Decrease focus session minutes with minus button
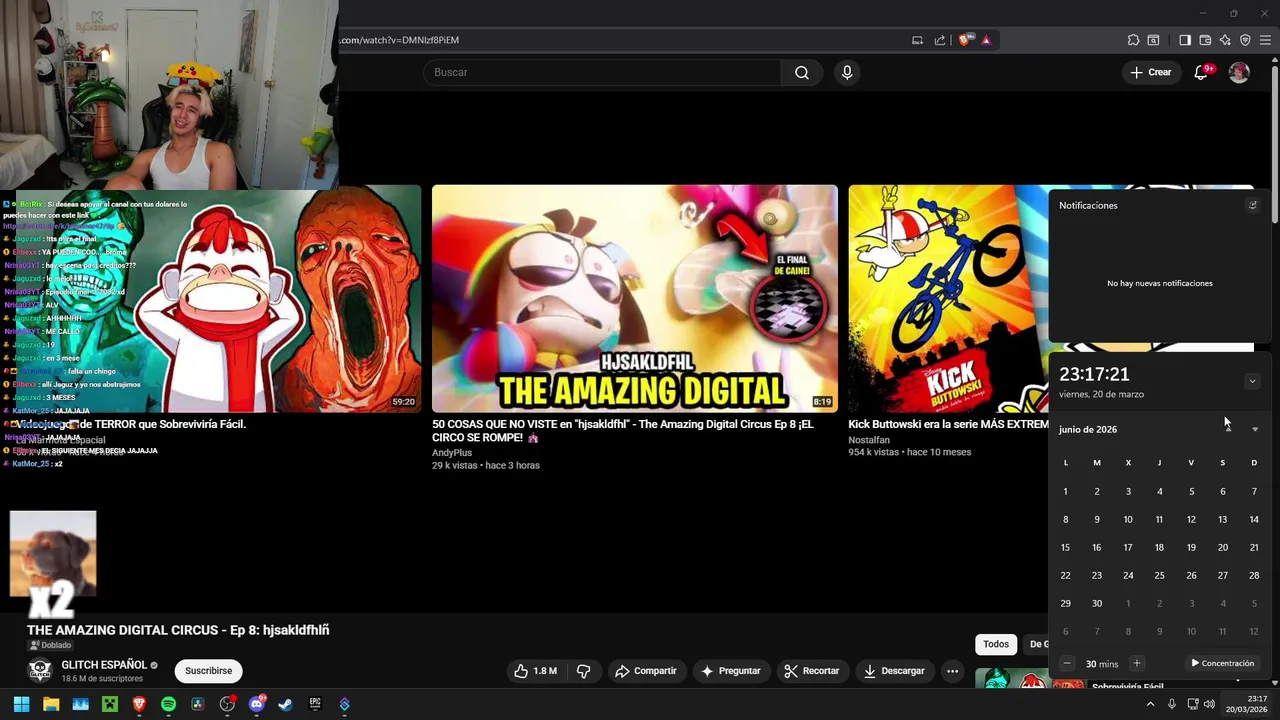 click(1067, 663)
